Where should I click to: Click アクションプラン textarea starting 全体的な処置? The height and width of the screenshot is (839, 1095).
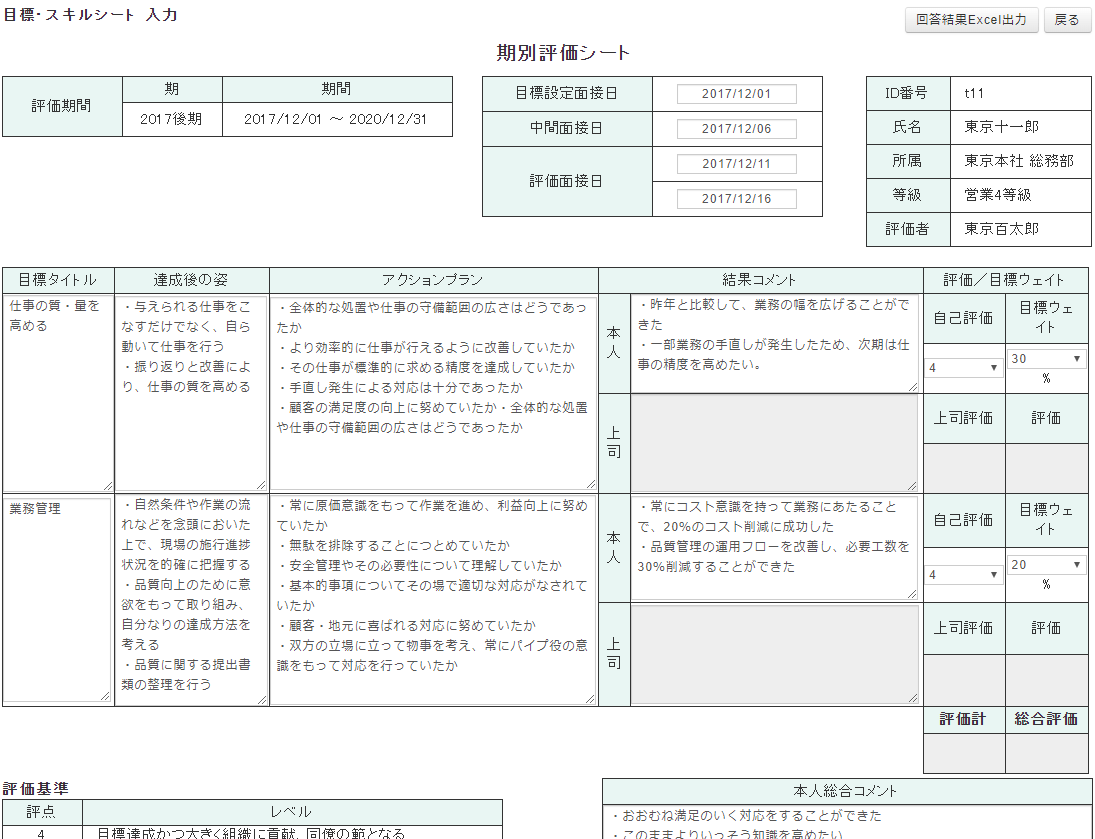coord(434,393)
